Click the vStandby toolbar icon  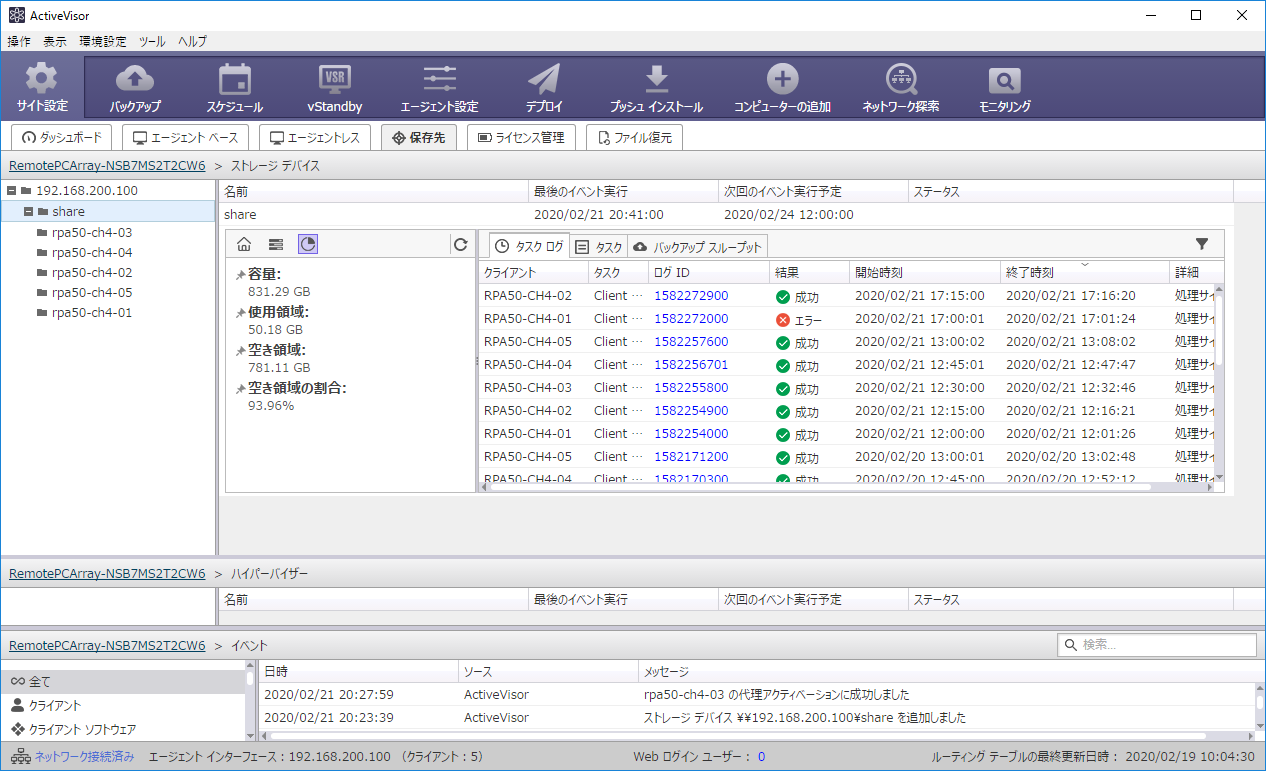click(x=334, y=79)
